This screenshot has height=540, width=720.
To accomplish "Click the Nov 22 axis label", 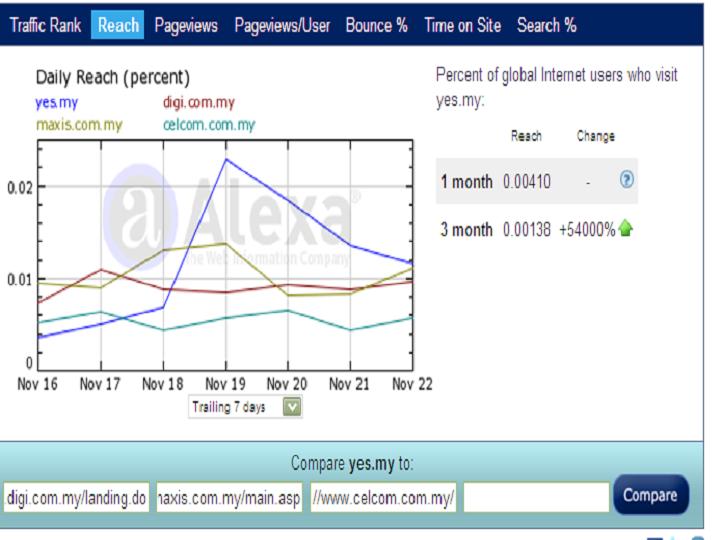I will (x=412, y=384).
